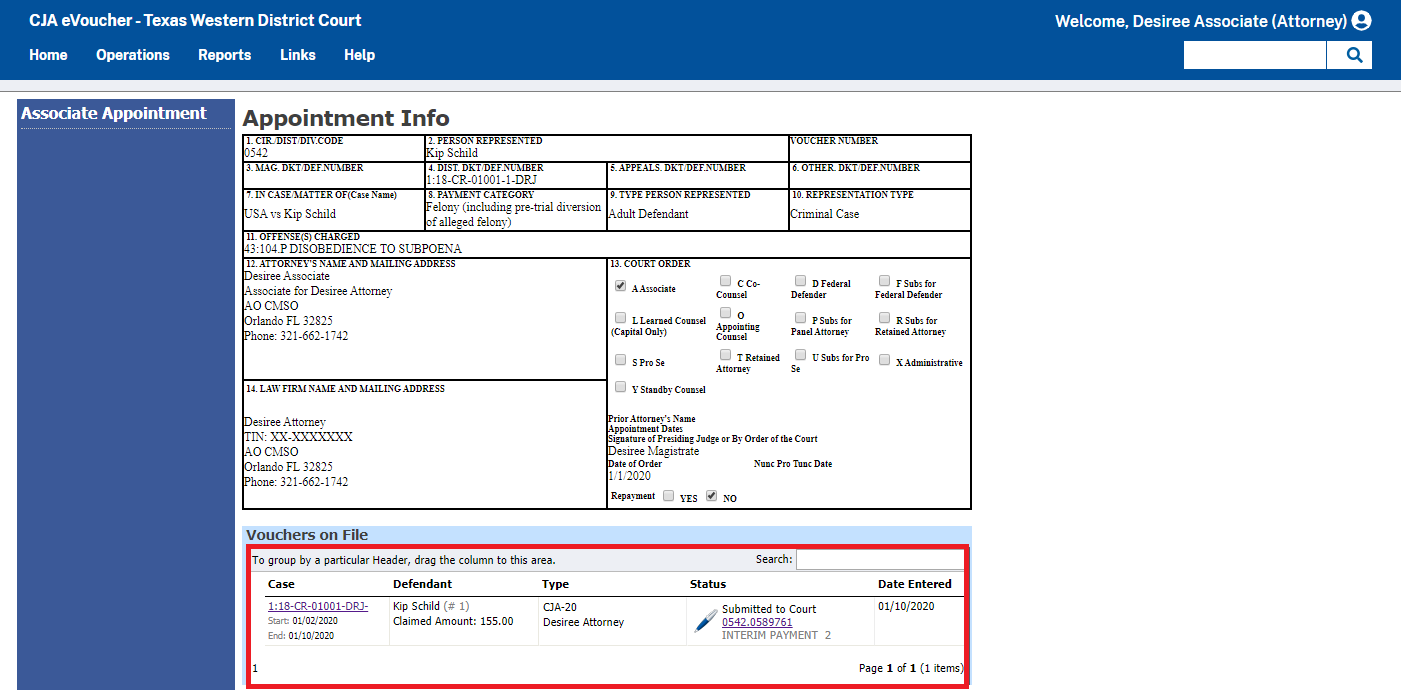The image size is (1401, 700).
Task: Open the Operations menu
Action: 132,55
